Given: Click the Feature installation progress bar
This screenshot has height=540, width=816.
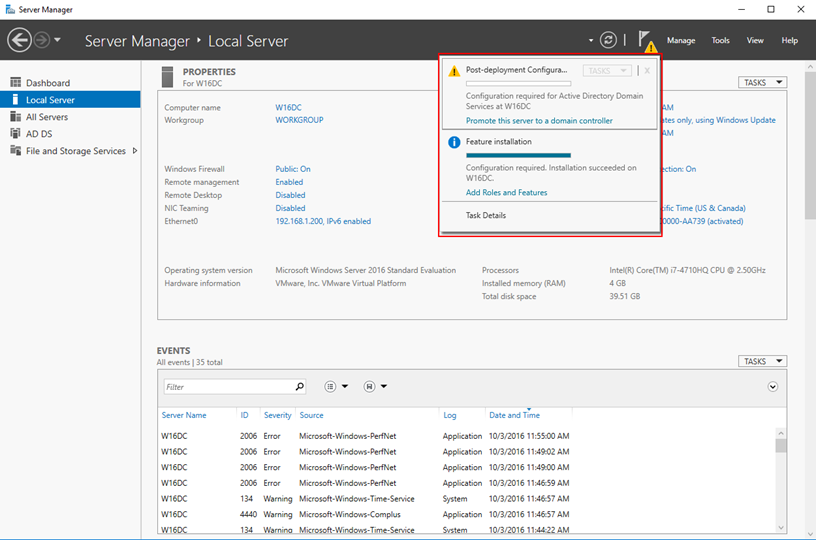Looking at the screenshot, I should pyautogui.click(x=518, y=155).
